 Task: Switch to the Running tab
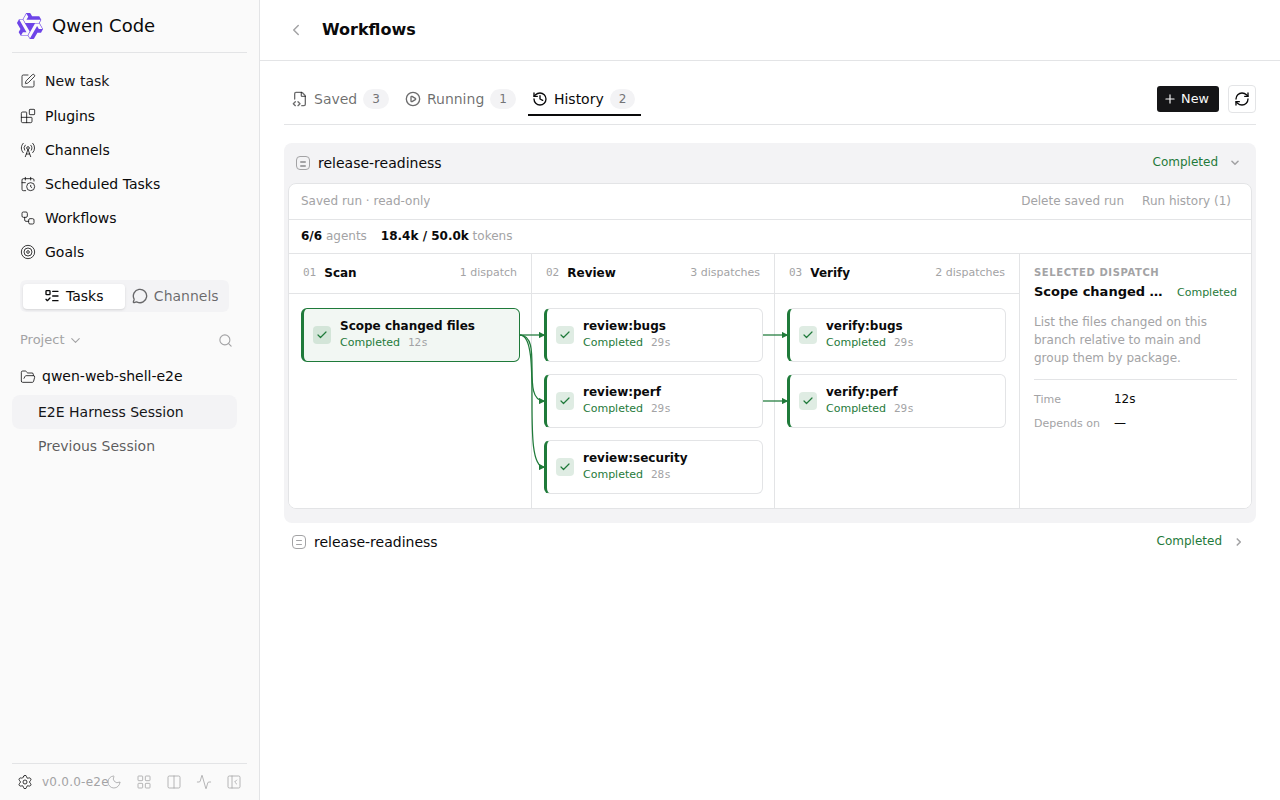[460, 99]
